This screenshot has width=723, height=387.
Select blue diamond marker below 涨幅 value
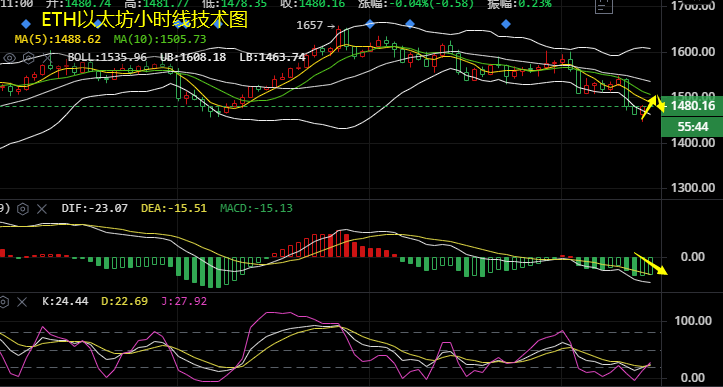[409, 24]
